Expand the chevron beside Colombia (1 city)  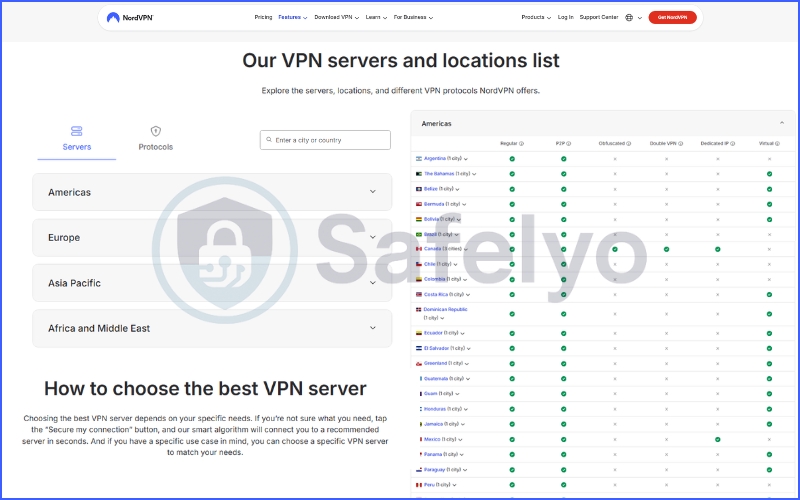click(x=465, y=280)
